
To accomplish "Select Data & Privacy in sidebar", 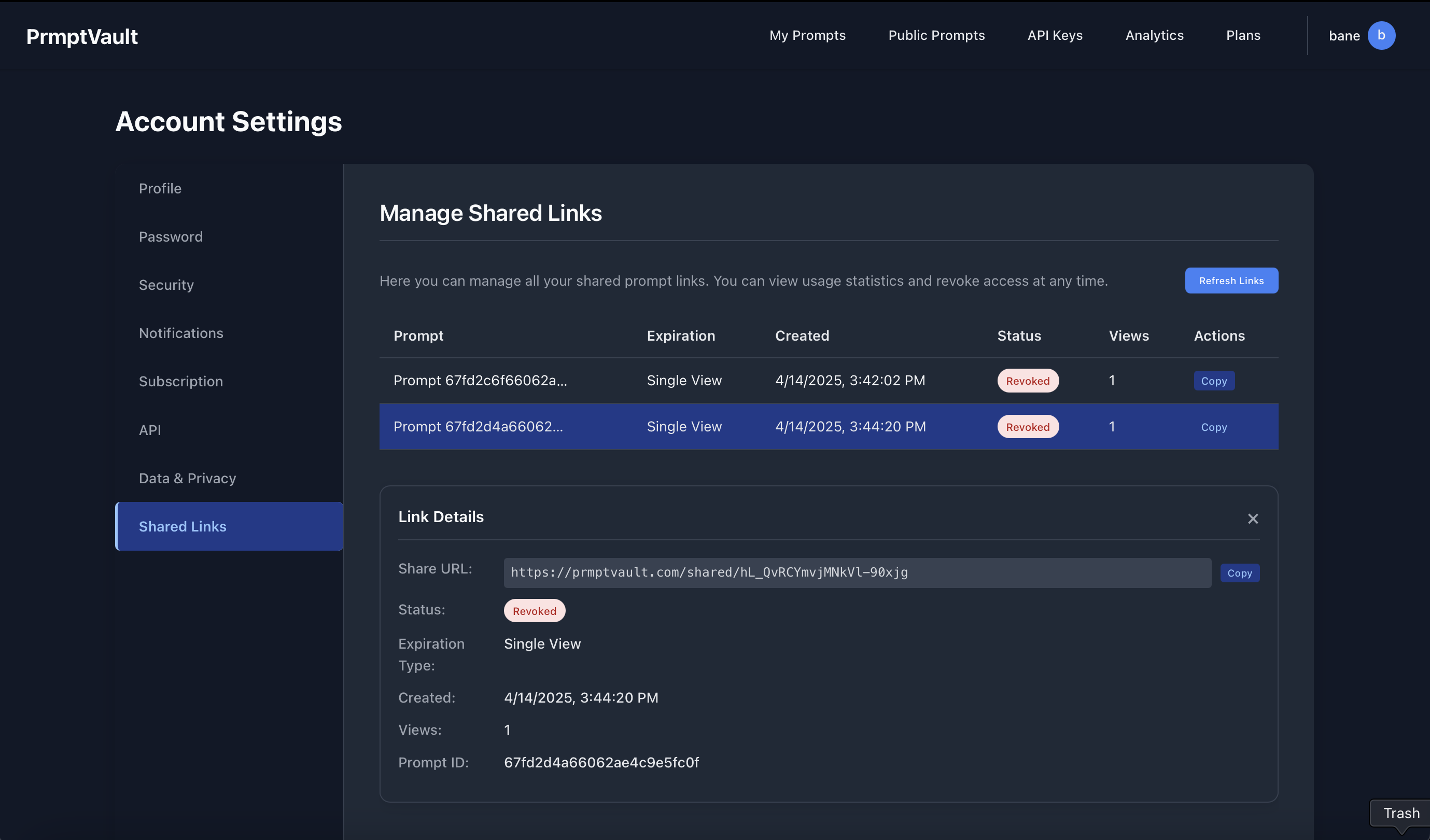I will (187, 479).
